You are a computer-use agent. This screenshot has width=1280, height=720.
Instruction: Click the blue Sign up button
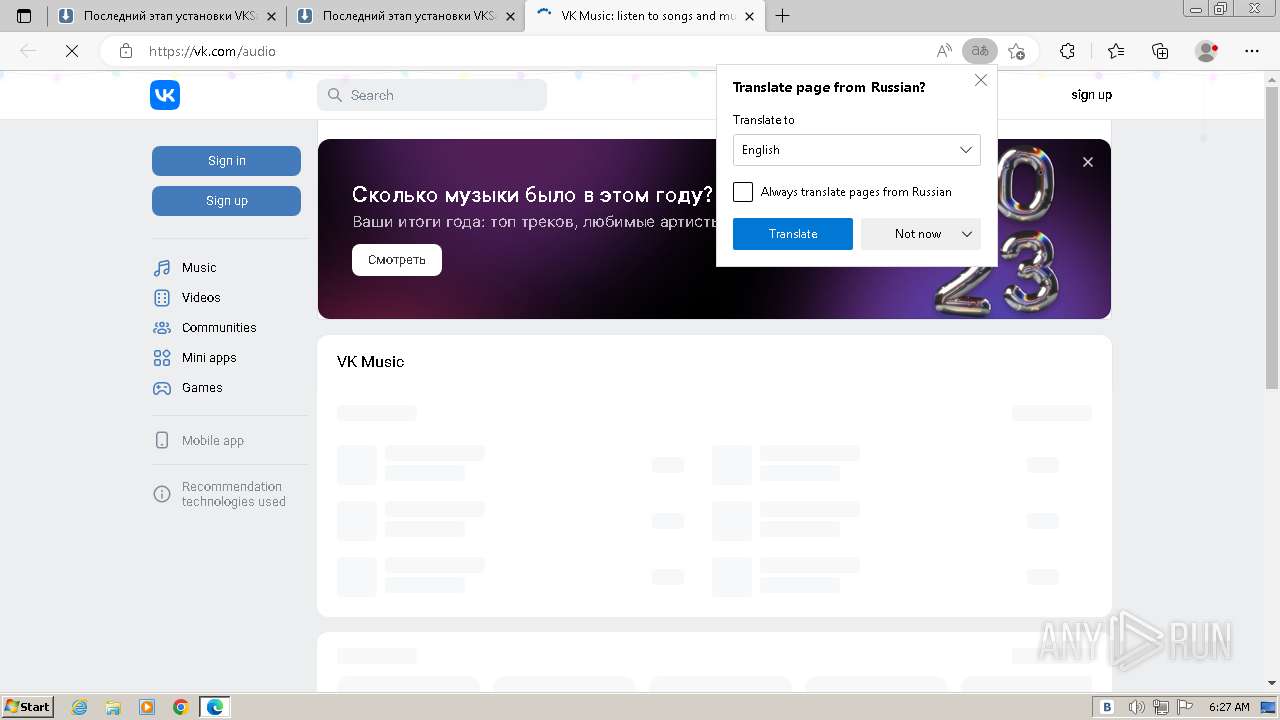226,201
